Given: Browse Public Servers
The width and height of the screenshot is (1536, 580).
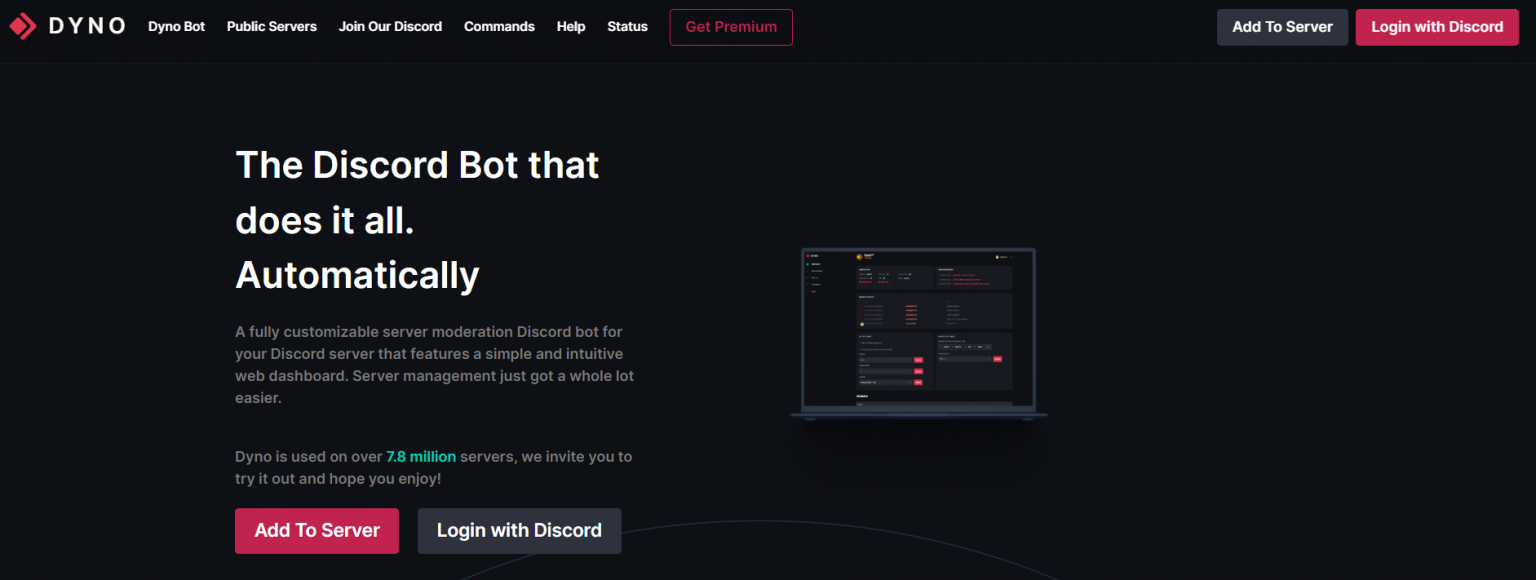Looking at the screenshot, I should (271, 27).
